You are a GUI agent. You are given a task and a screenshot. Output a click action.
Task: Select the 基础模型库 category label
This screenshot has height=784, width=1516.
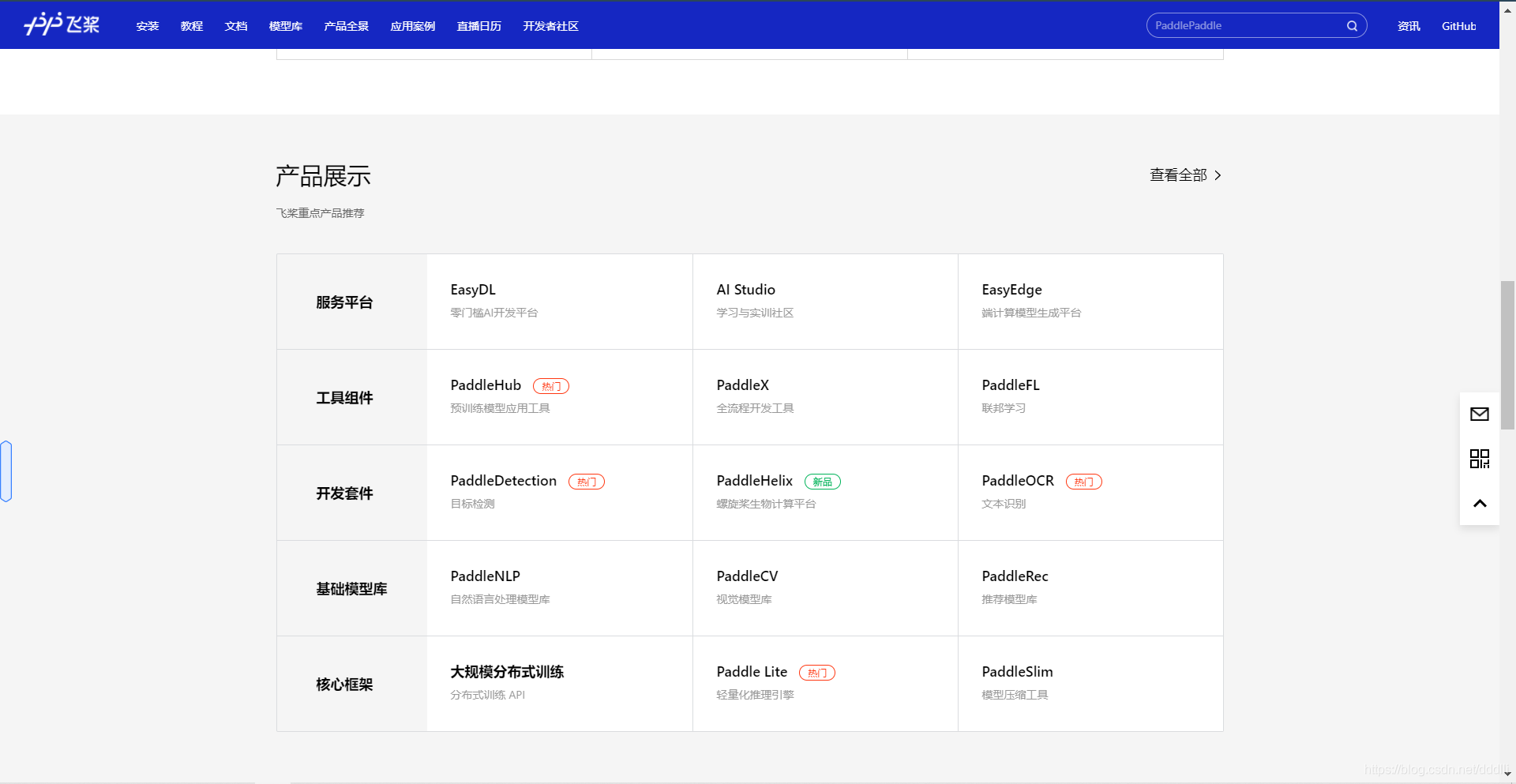click(351, 589)
